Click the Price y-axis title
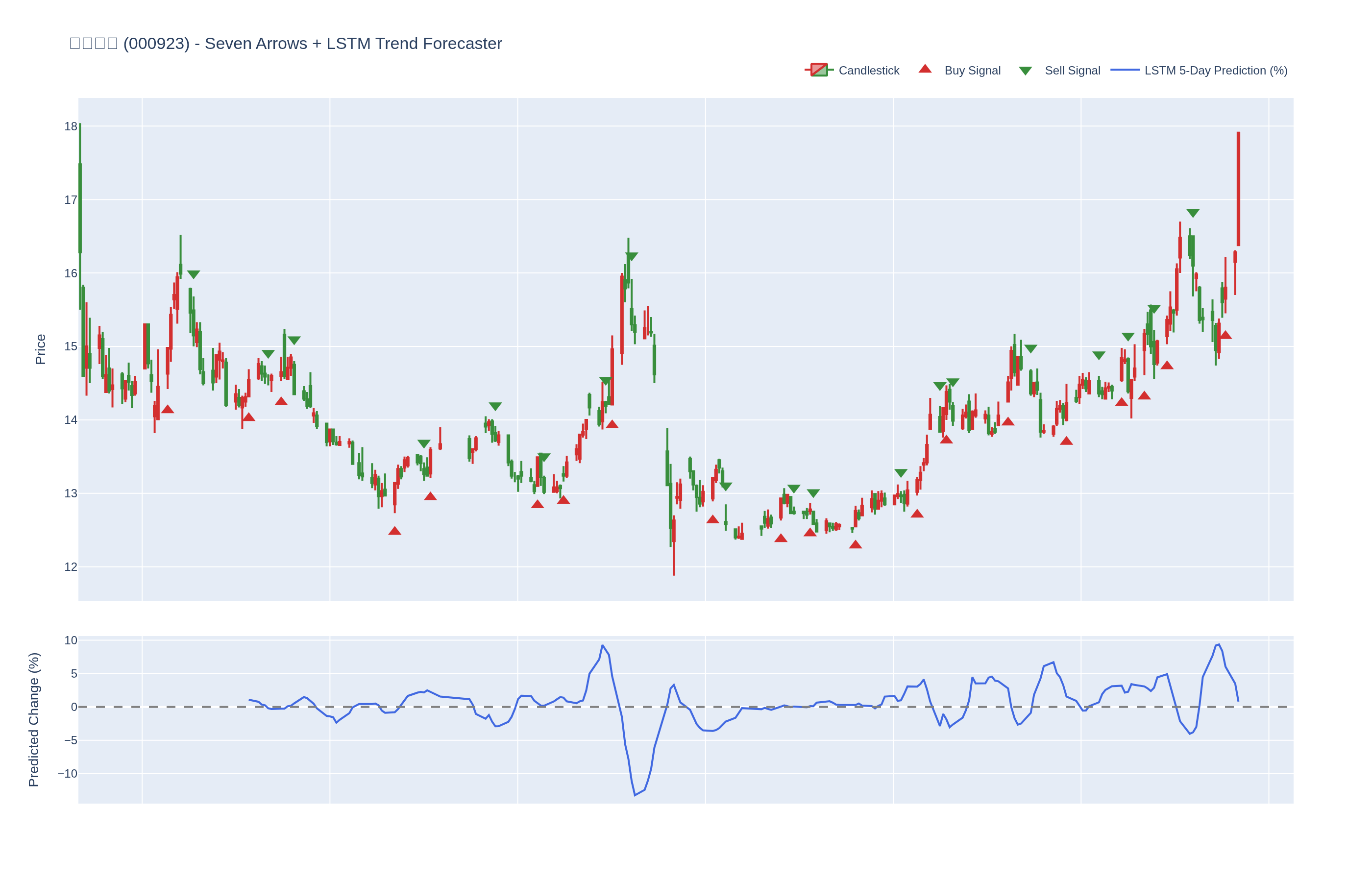This screenshot has width=1372, height=882. point(40,349)
